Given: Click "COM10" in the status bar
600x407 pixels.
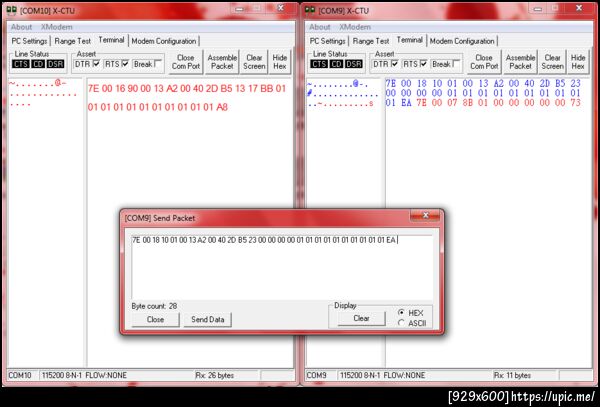Looking at the screenshot, I should 20,375.
